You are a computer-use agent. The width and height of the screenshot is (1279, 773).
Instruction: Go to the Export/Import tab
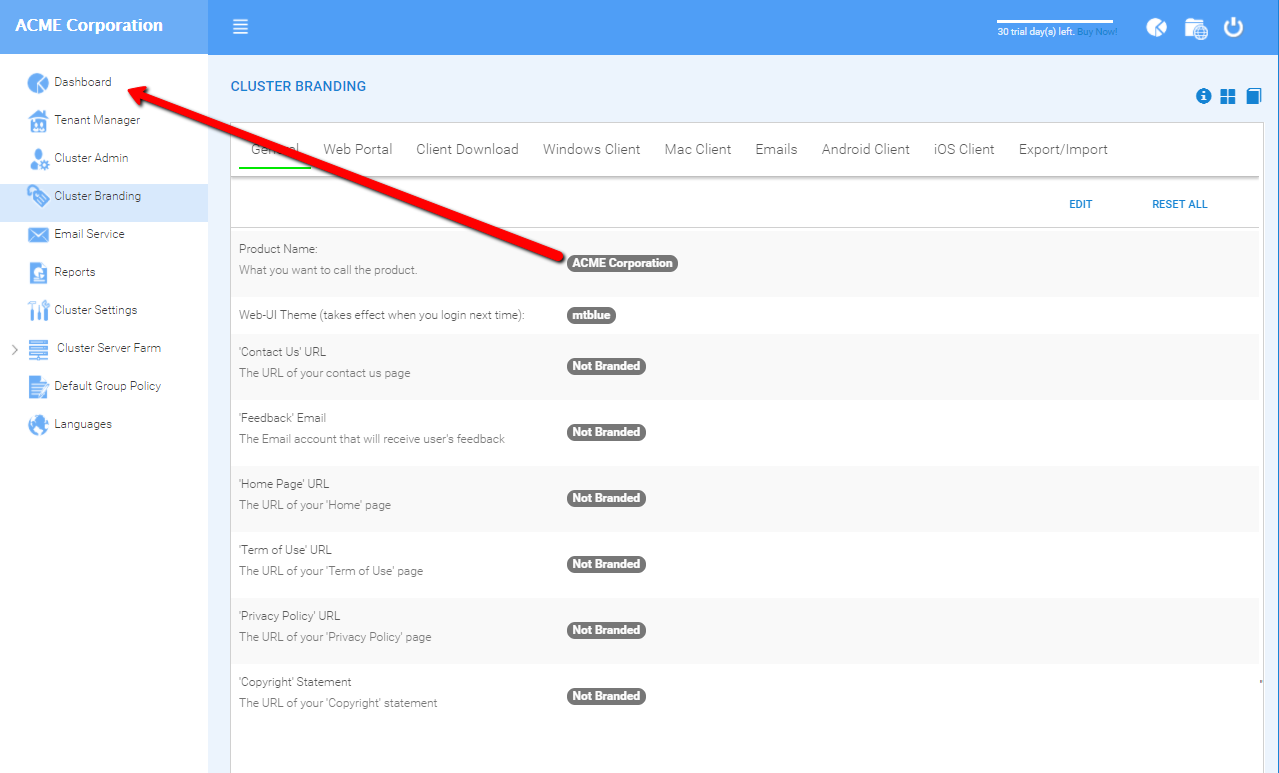click(x=1063, y=149)
